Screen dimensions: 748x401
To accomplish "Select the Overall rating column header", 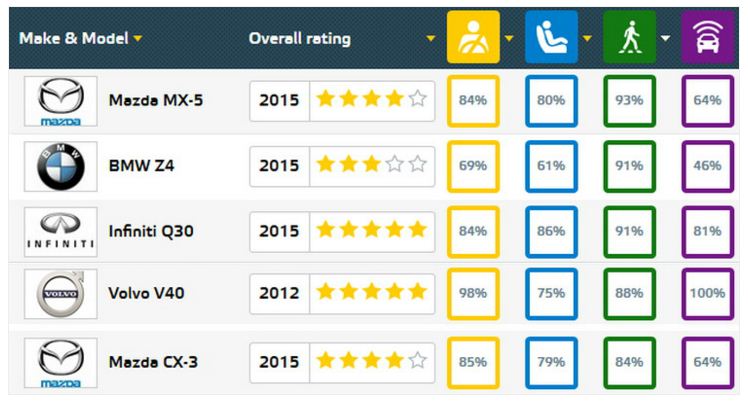I will coord(300,39).
